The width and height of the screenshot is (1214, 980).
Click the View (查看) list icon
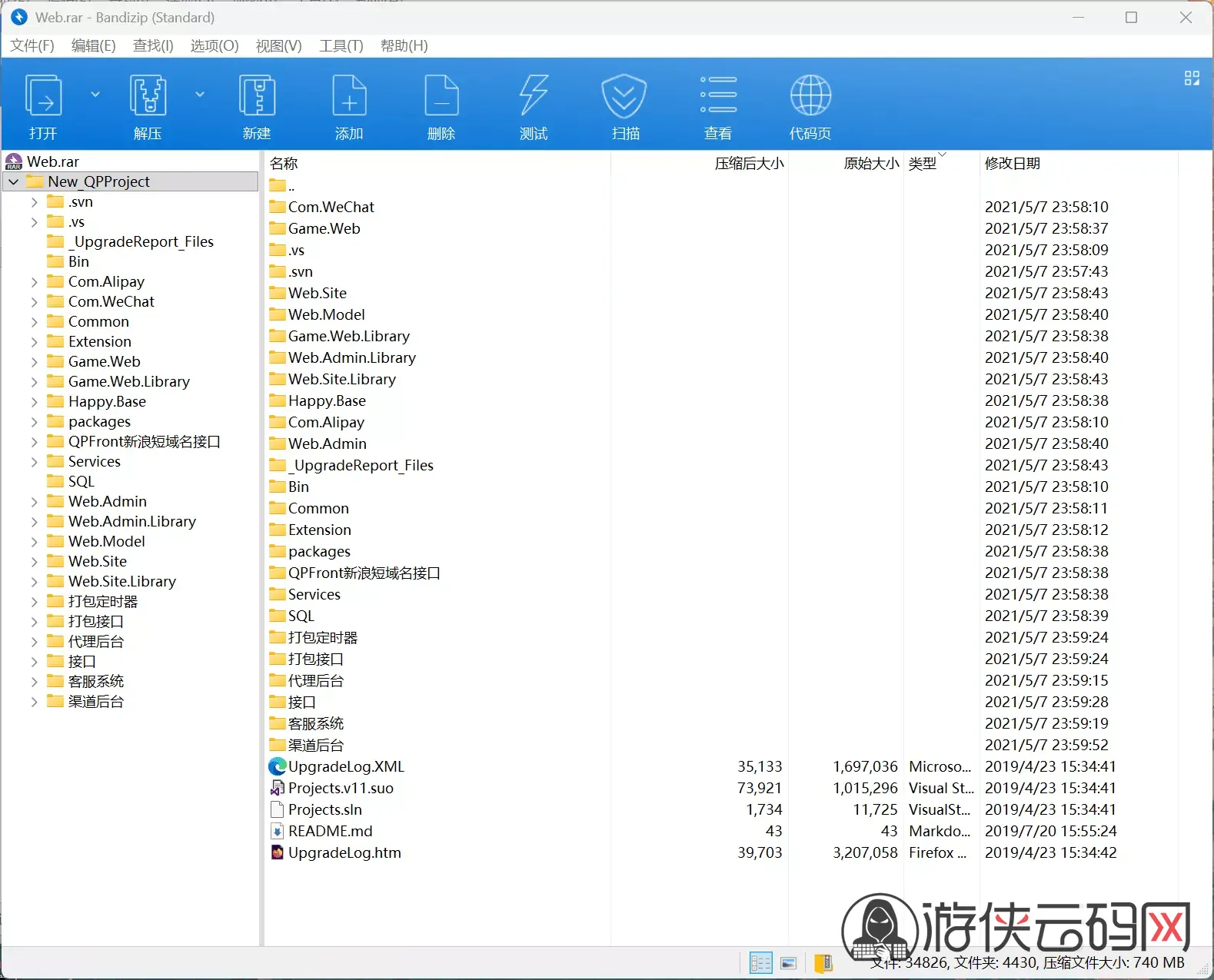coord(718,107)
